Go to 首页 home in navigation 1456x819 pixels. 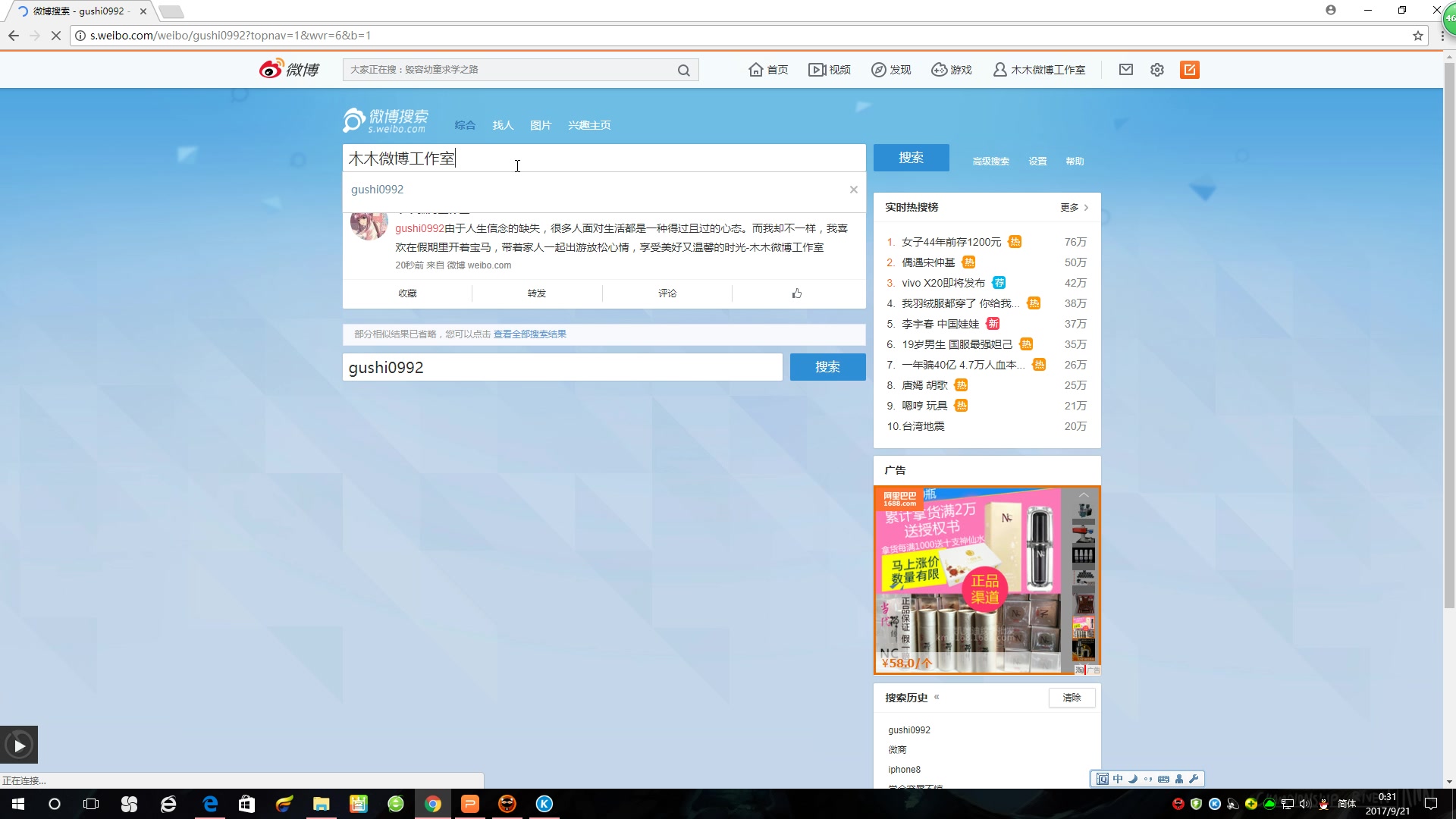pos(768,70)
